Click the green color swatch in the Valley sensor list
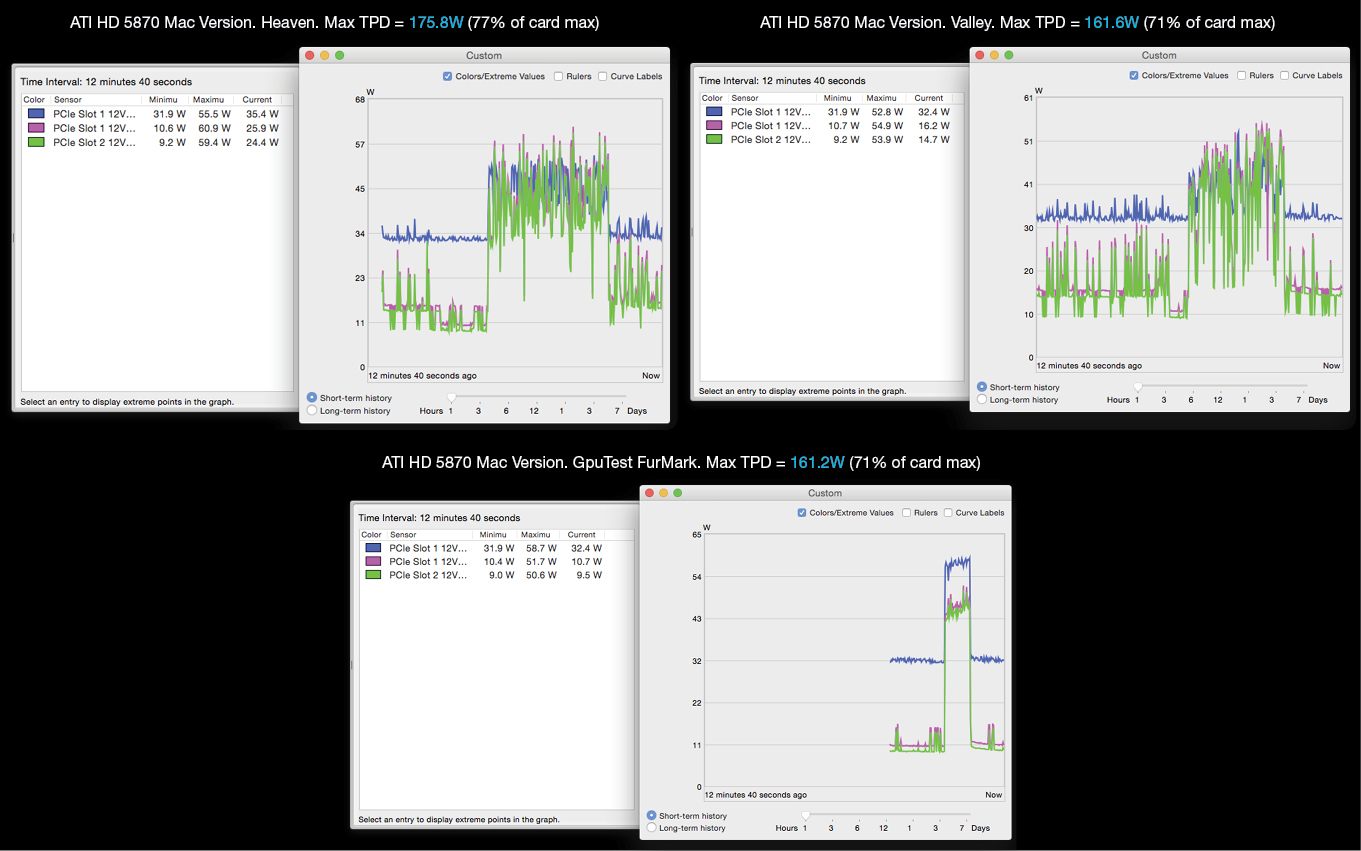This screenshot has height=851, width=1361. pyautogui.click(x=714, y=140)
